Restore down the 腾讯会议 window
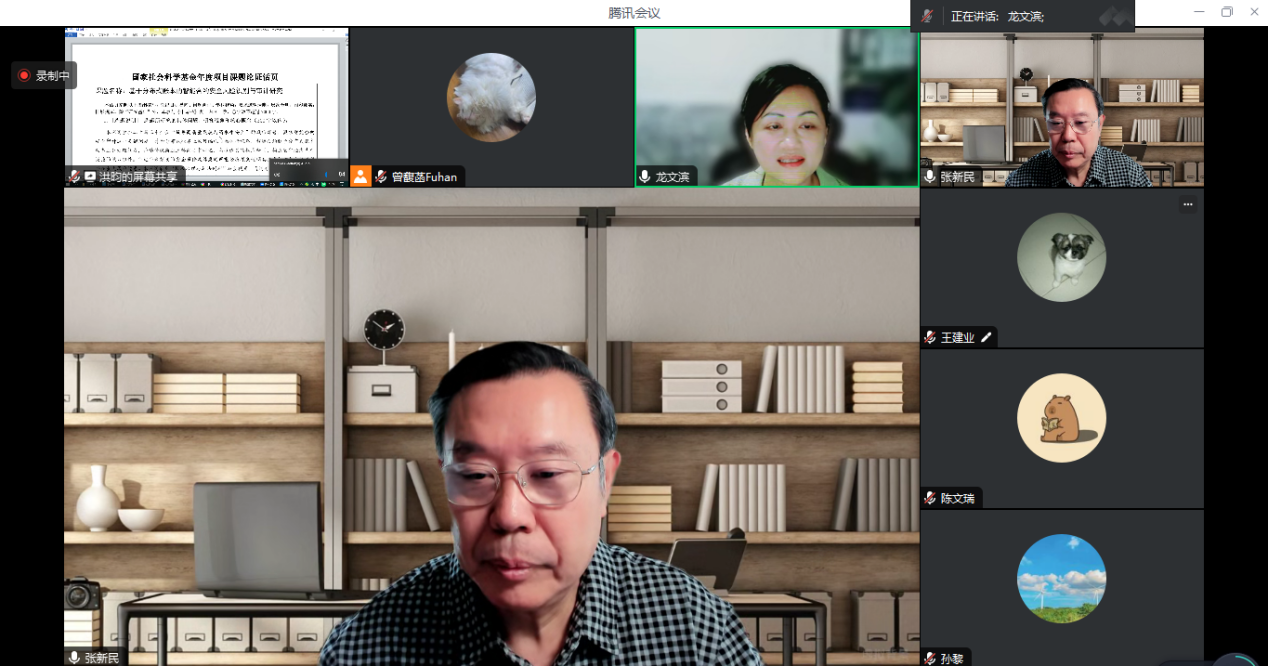The width and height of the screenshot is (1268, 666). (x=1226, y=12)
